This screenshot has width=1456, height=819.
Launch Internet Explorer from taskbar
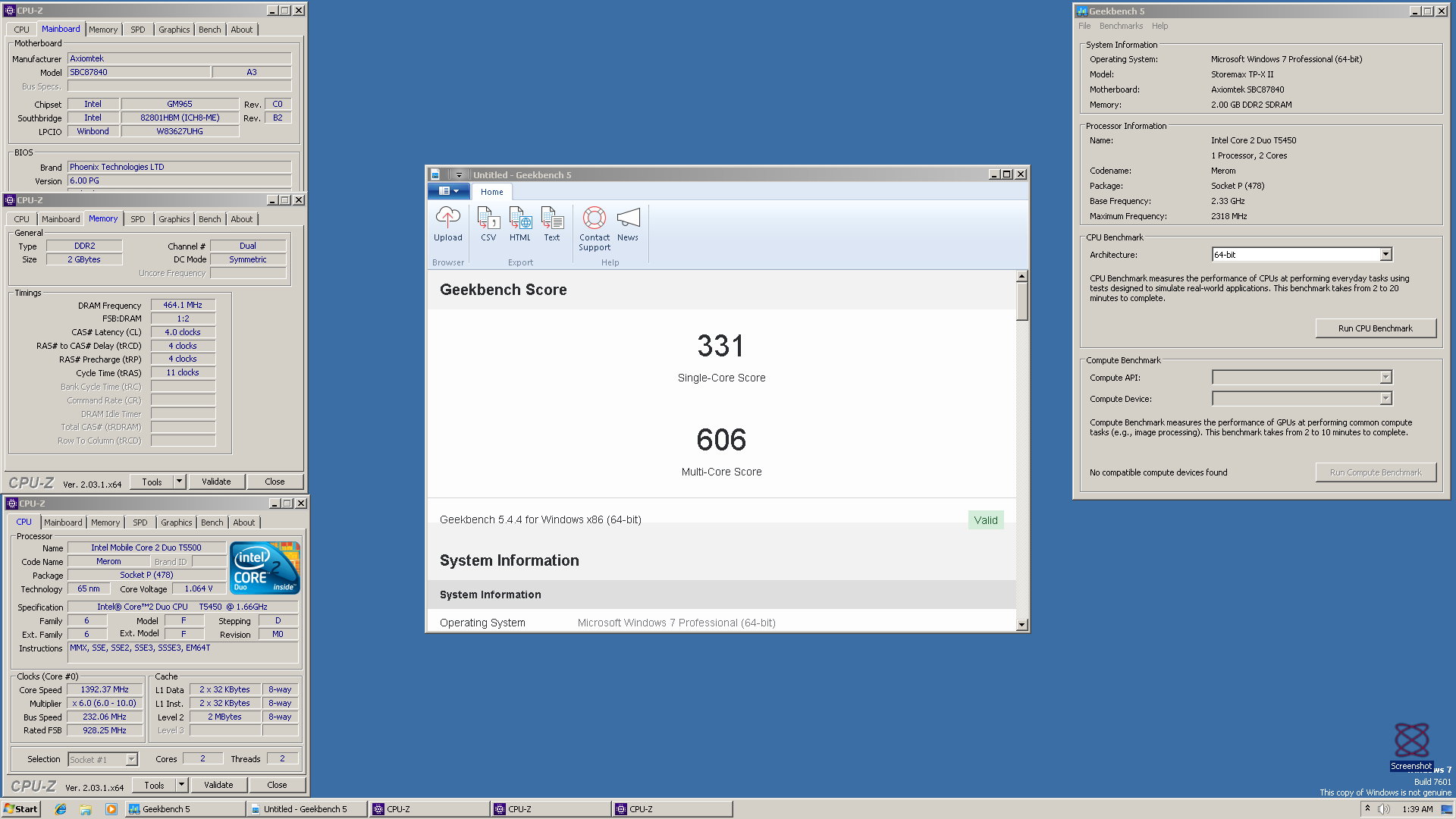point(61,809)
